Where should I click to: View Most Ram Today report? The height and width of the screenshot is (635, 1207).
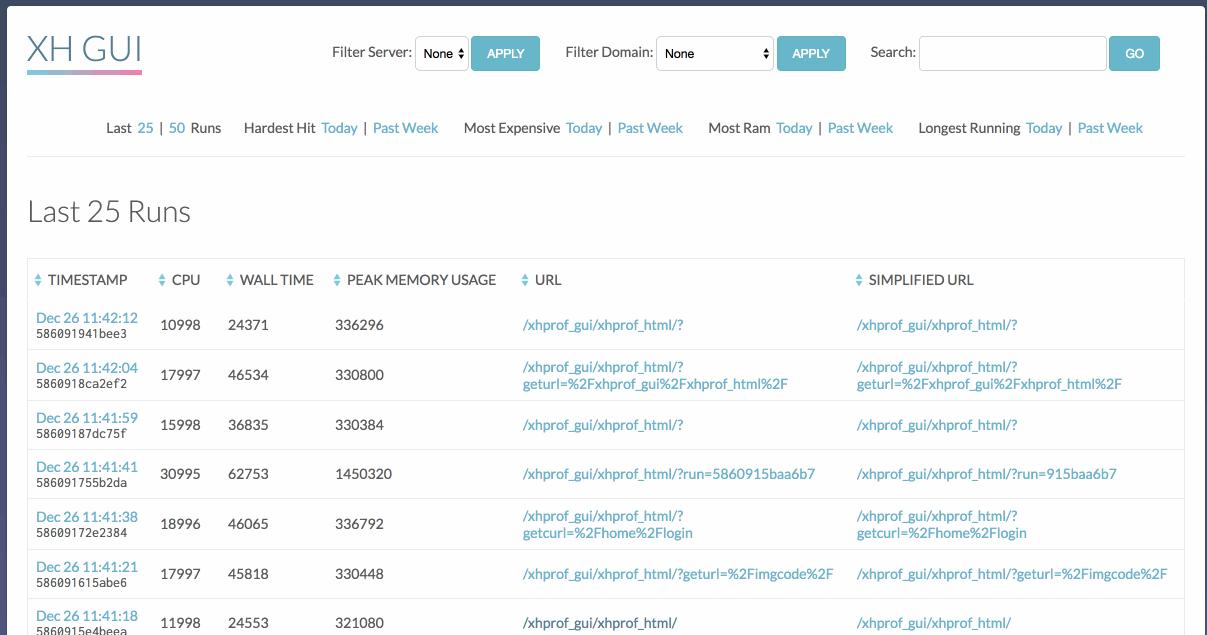click(x=794, y=128)
